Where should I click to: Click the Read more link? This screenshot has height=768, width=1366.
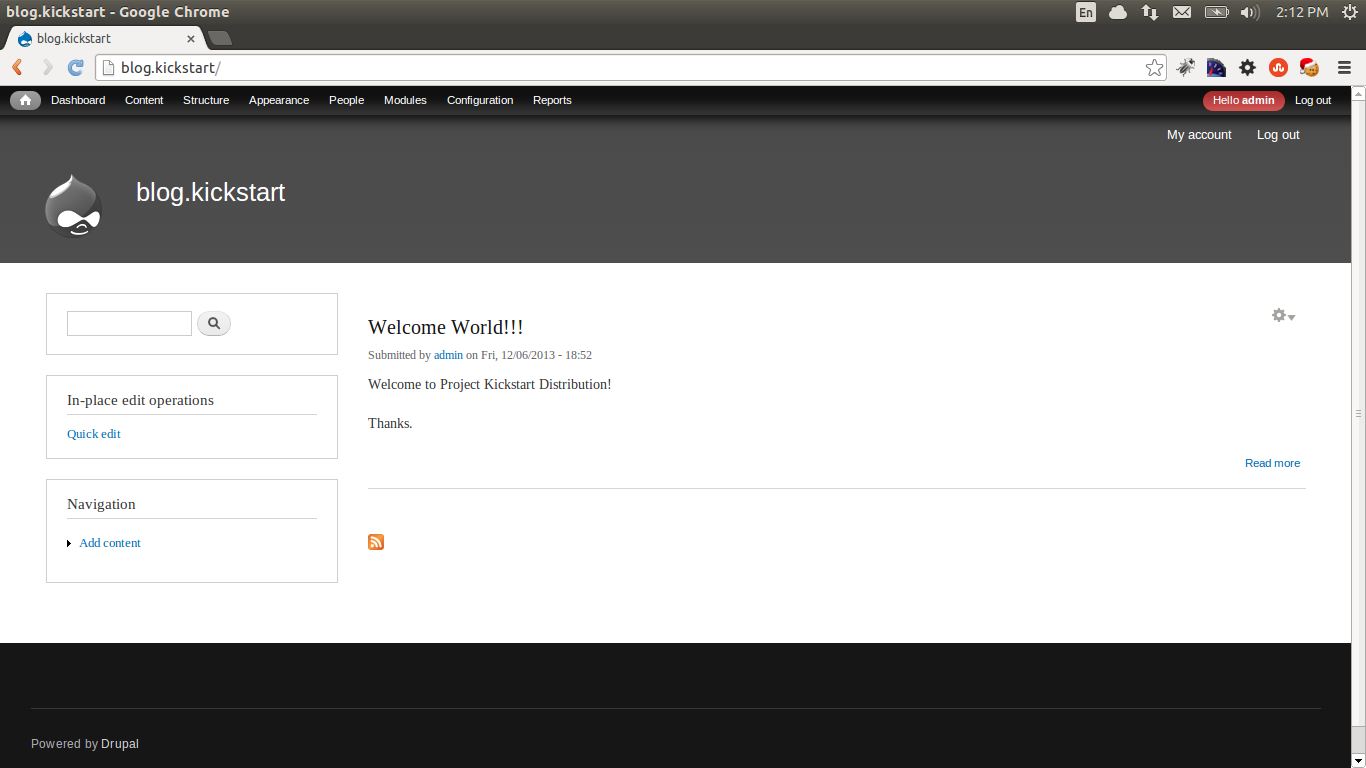[x=1271, y=462]
